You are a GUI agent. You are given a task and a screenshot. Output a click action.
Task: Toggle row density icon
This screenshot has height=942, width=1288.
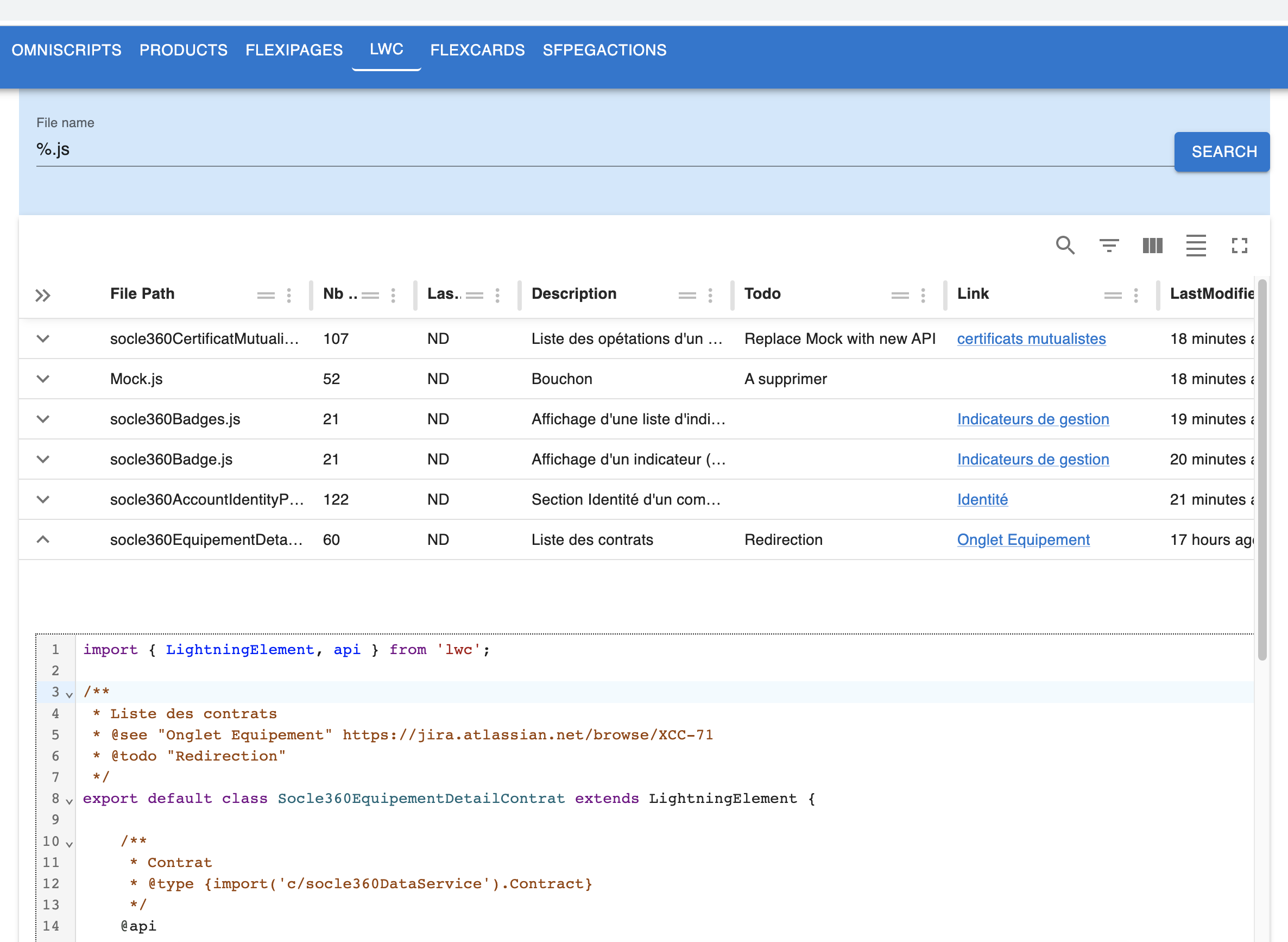coord(1196,246)
